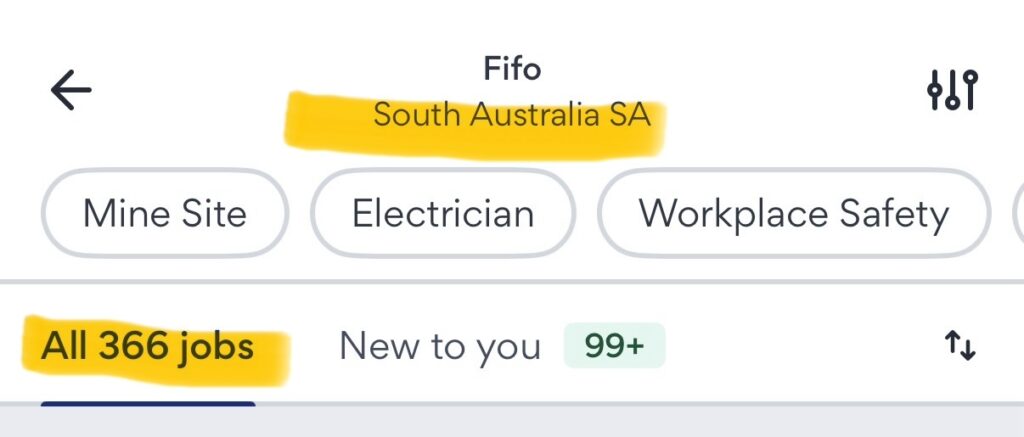Click the blue underline beneath All jobs
Image resolution: width=1024 pixels, height=437 pixels.
click(148, 404)
